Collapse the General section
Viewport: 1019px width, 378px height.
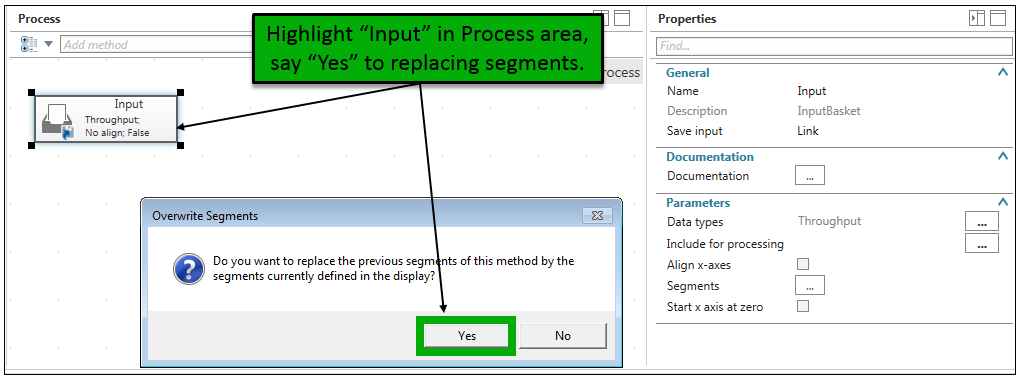tap(1002, 73)
